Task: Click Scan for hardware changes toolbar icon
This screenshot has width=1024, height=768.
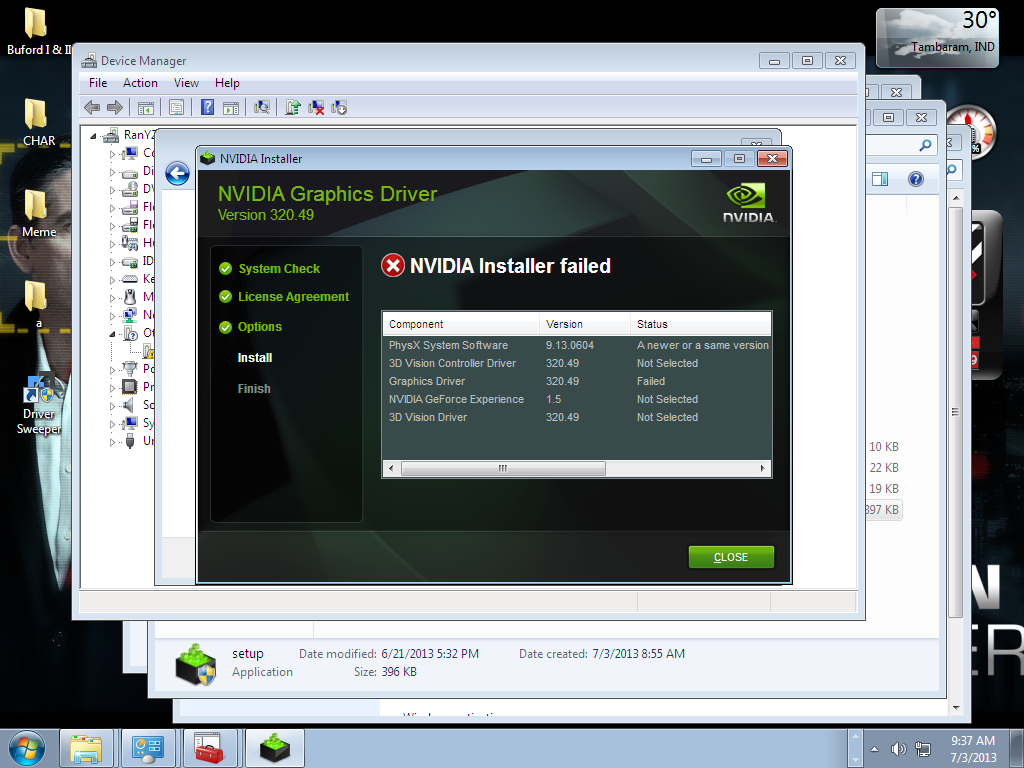Action: point(262,108)
